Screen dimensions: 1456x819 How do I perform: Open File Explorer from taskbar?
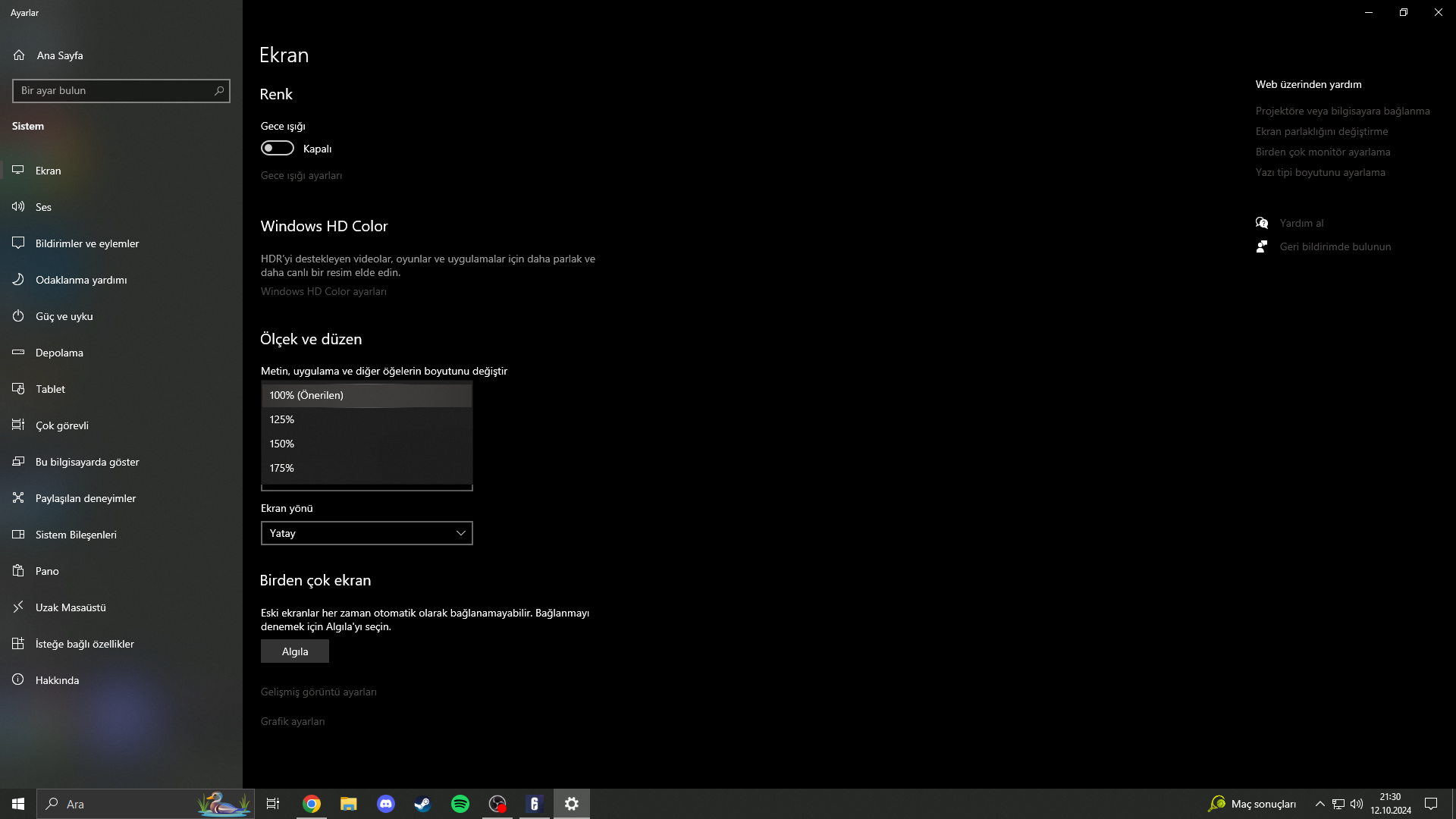click(x=348, y=804)
